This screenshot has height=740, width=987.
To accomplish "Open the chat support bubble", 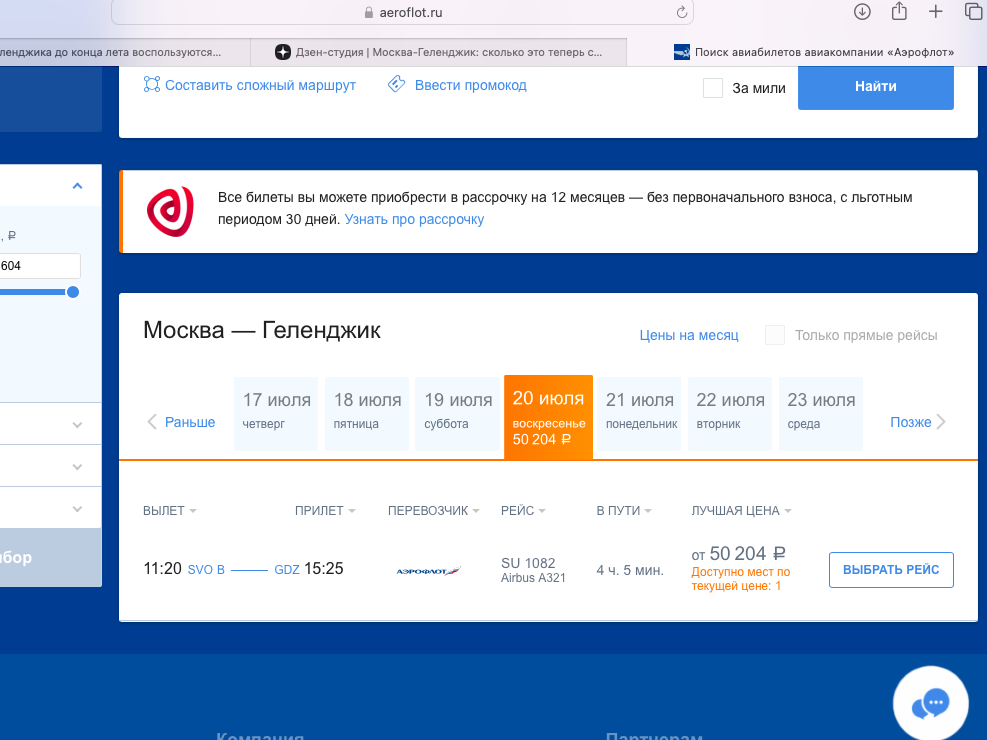I will [930, 704].
